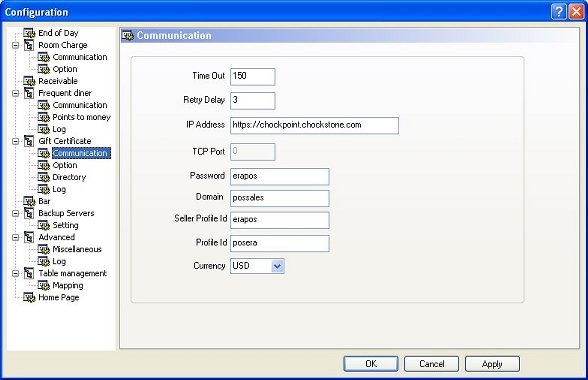Click icon beside Gift Certificate Log
Viewport: 588px width, 380px height.
point(44,189)
